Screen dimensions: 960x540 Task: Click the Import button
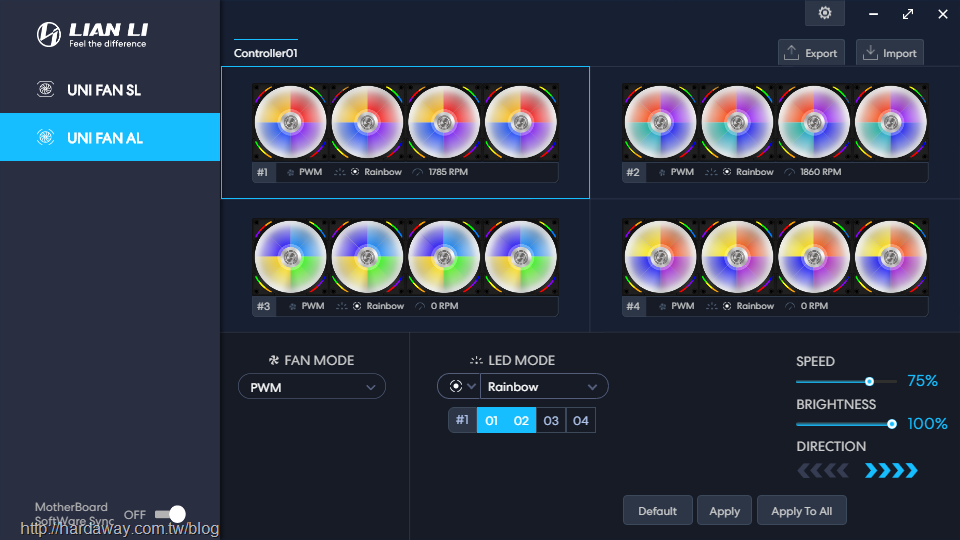point(890,53)
